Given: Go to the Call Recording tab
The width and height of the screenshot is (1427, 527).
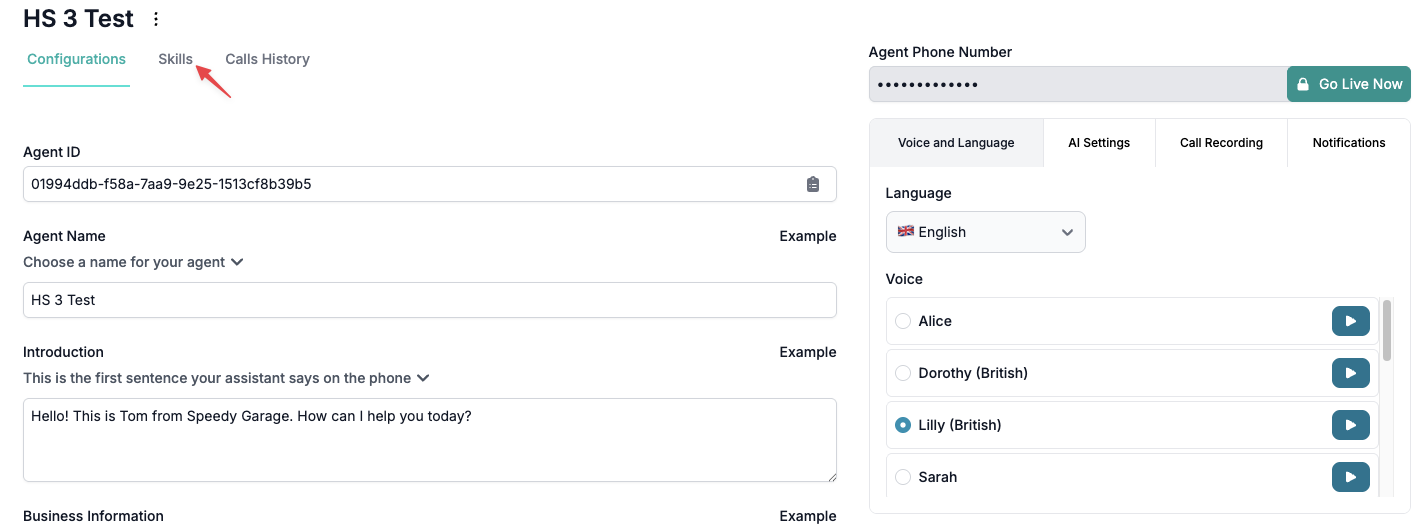Looking at the screenshot, I should (x=1220, y=143).
